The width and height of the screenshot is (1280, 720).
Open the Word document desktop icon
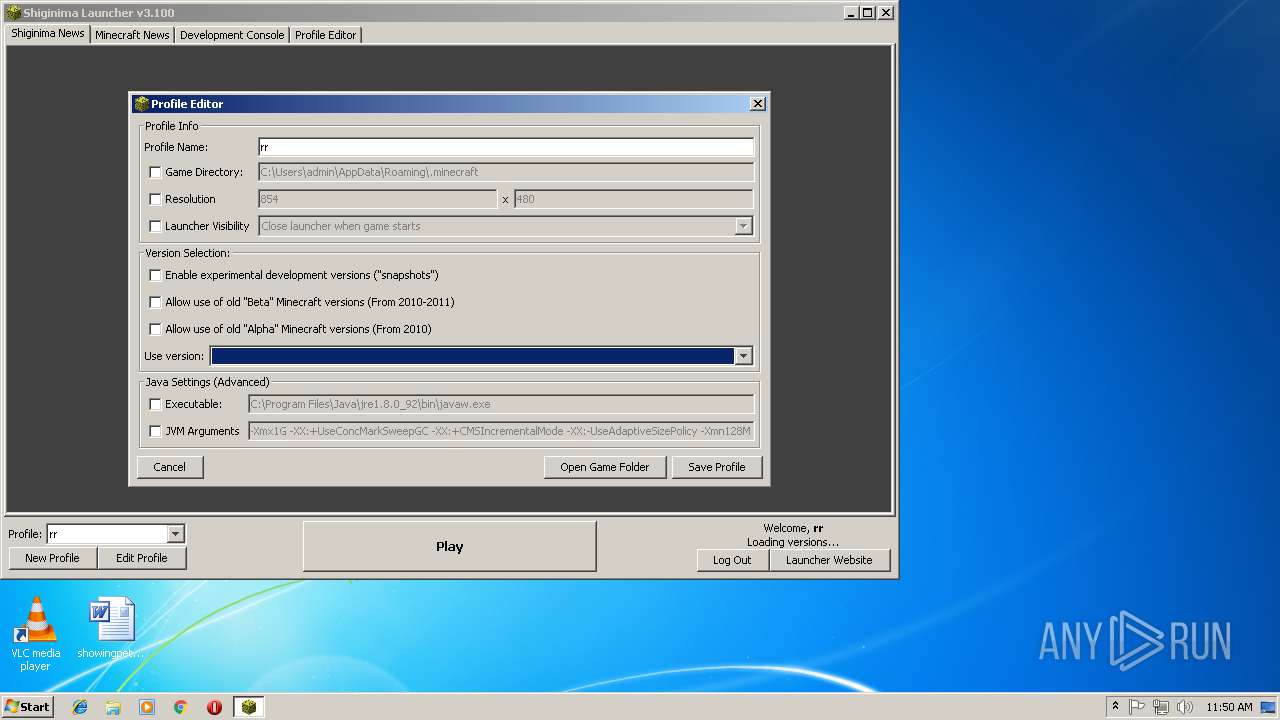point(111,628)
